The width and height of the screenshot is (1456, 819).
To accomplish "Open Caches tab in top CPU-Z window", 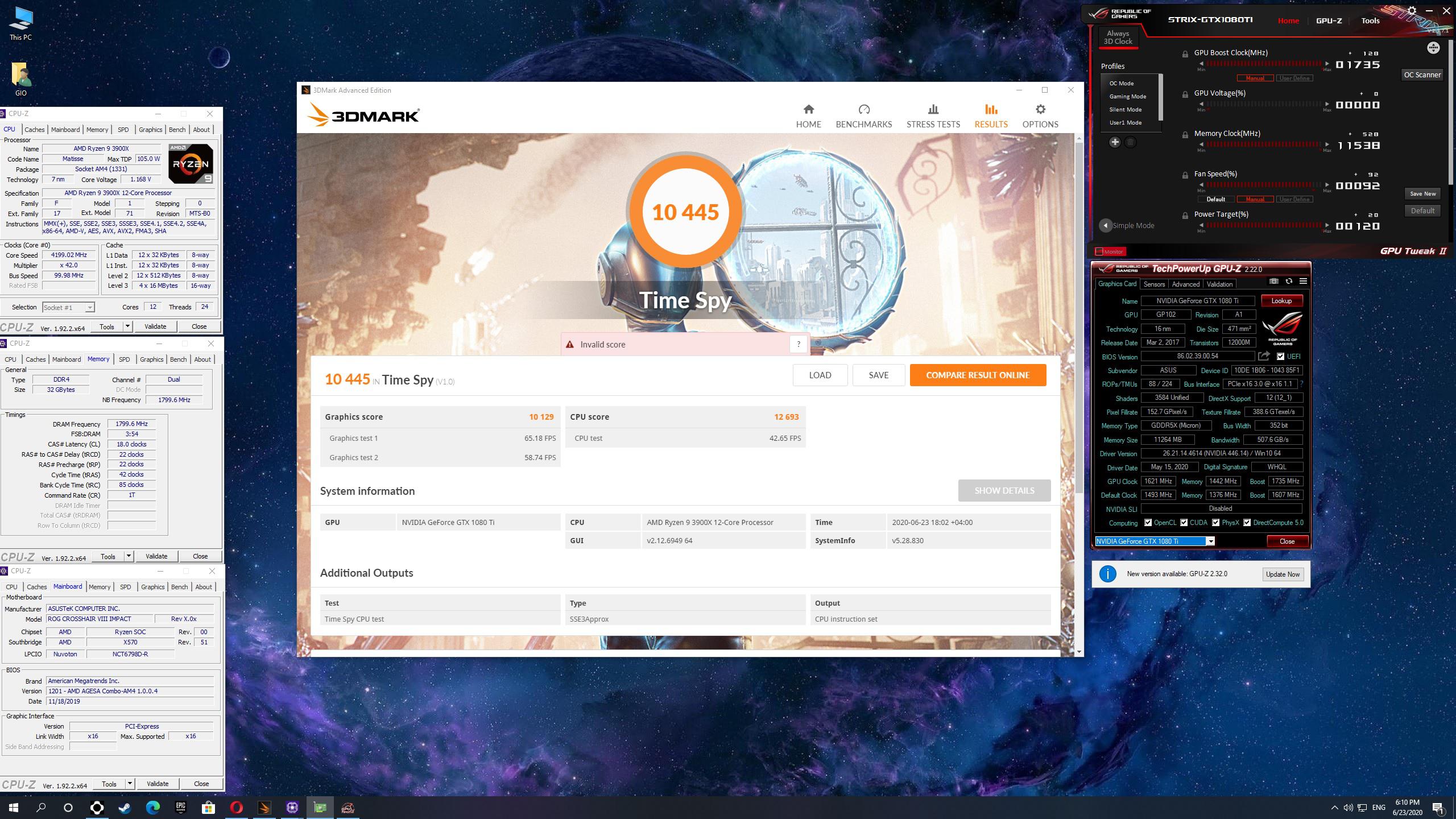I will (34, 130).
